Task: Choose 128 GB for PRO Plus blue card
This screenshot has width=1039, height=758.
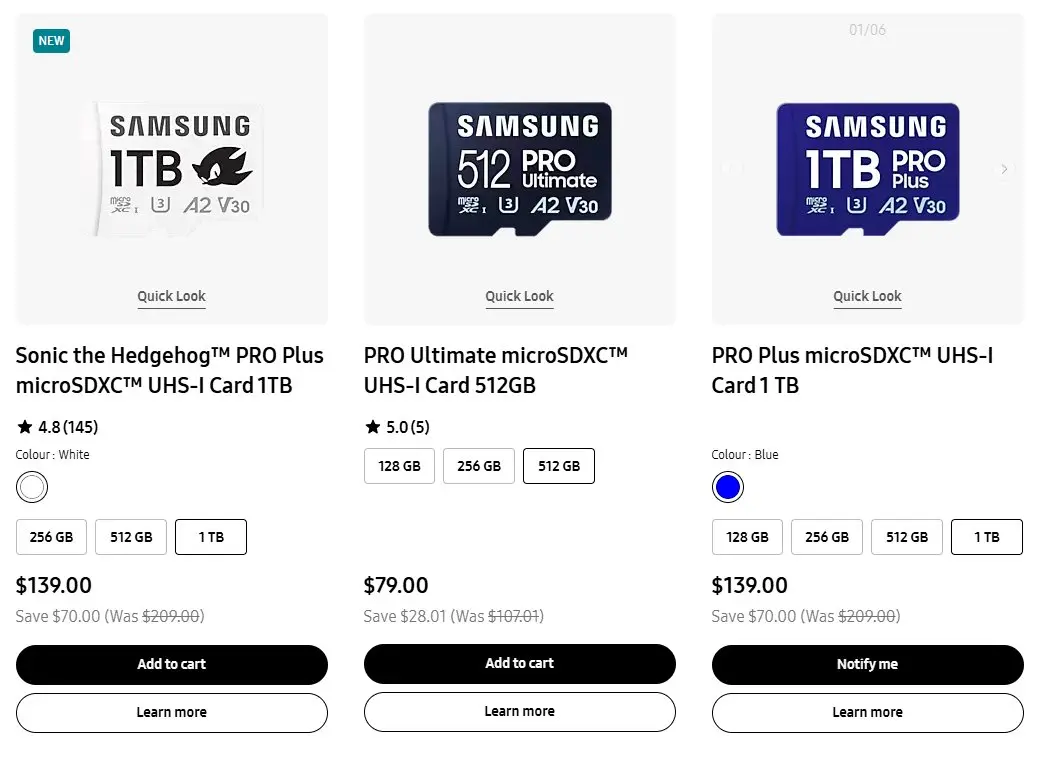Action: [x=747, y=537]
